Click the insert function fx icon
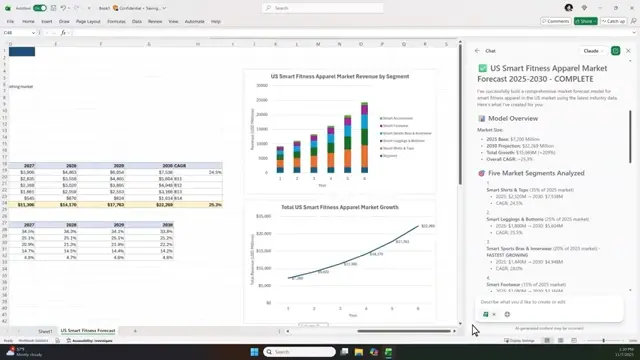640x360 pixels. 63,33
